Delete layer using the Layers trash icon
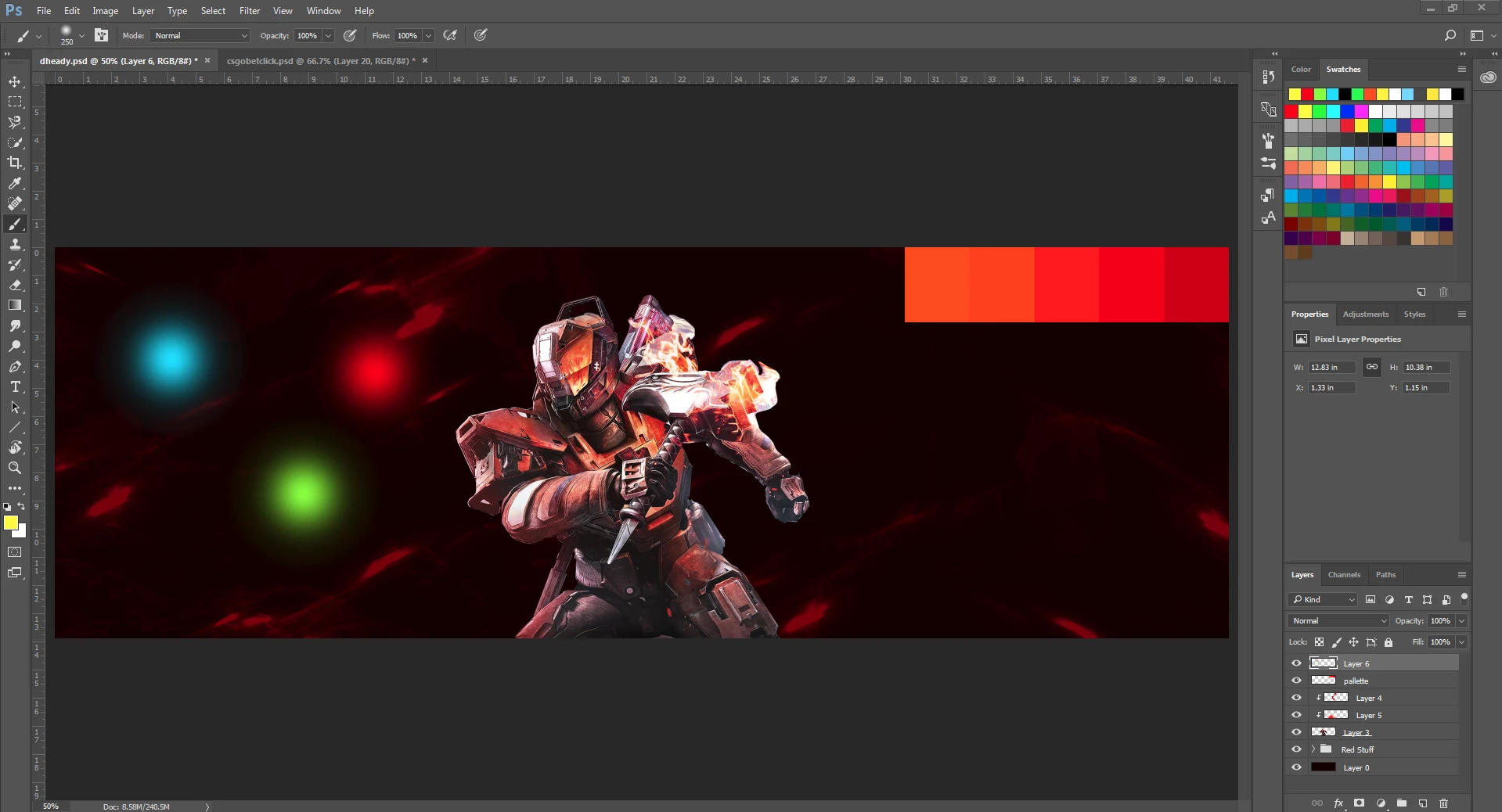Image resolution: width=1502 pixels, height=812 pixels. [1444, 803]
